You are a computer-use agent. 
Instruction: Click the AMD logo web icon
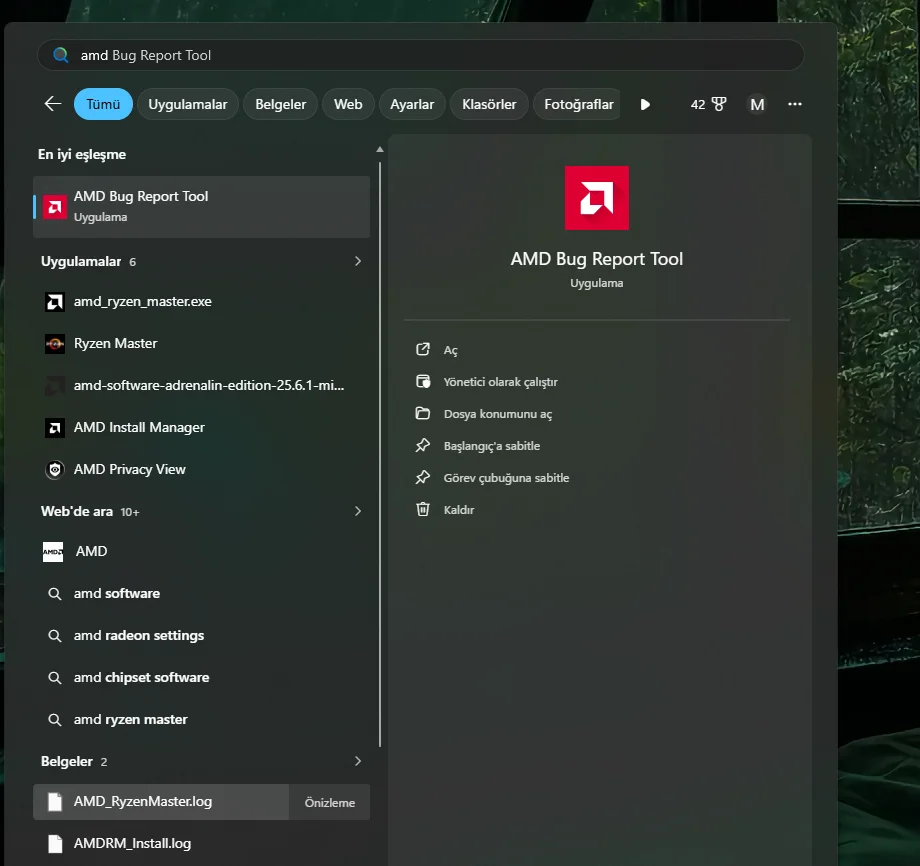[x=53, y=552]
